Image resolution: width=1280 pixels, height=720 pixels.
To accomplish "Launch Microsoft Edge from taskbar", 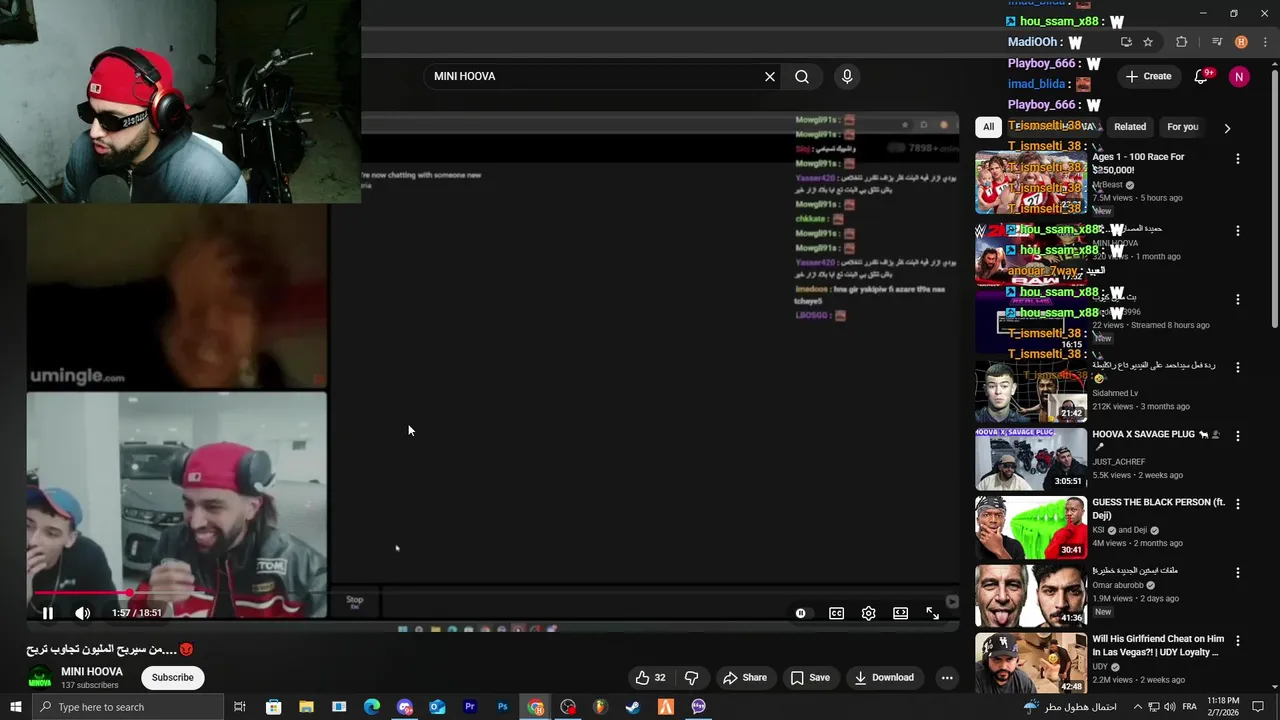I will point(372,707).
